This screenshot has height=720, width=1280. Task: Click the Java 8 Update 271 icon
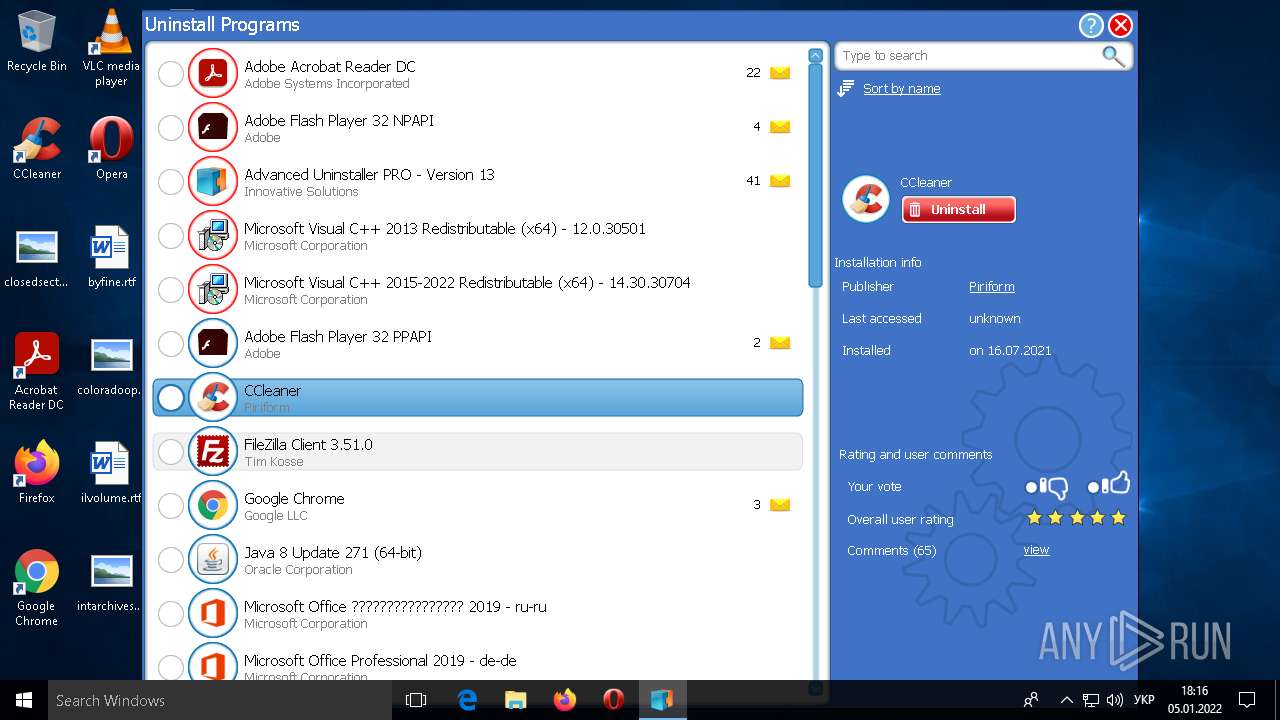212,559
